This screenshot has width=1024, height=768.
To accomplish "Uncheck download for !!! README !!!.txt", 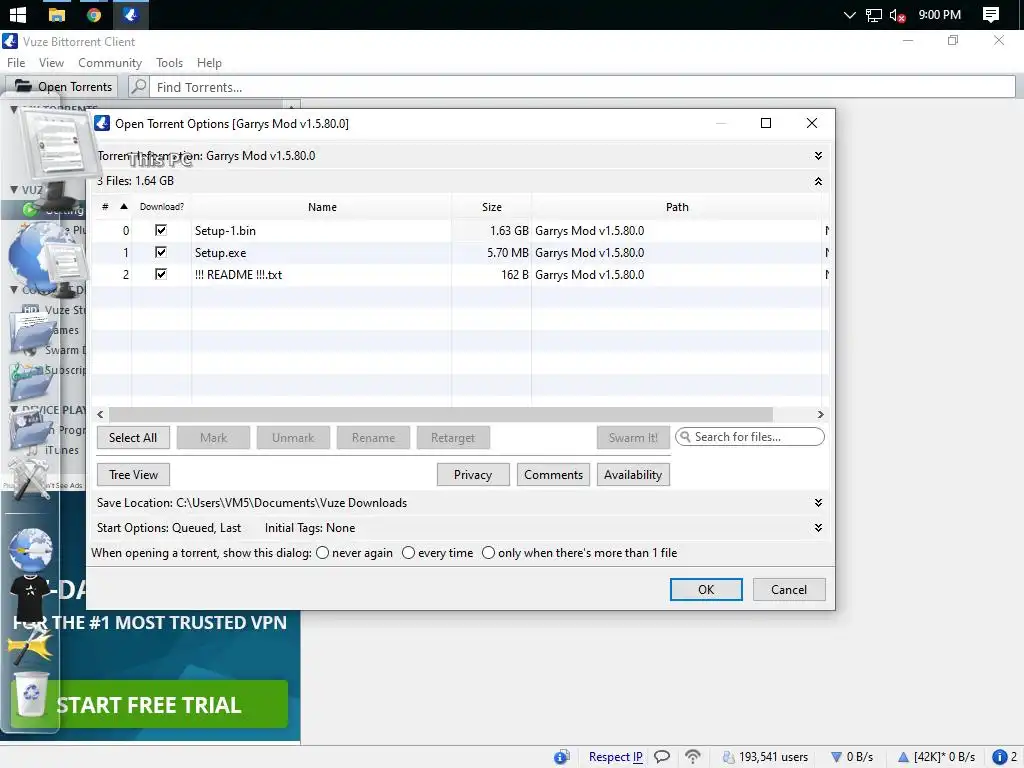I will (161, 274).
